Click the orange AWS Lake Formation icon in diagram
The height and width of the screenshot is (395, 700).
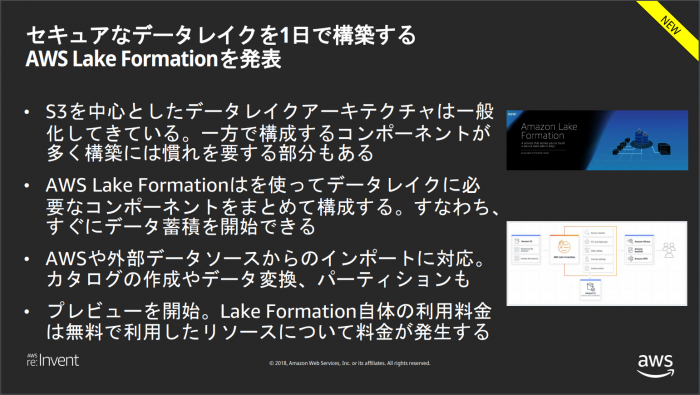point(564,247)
